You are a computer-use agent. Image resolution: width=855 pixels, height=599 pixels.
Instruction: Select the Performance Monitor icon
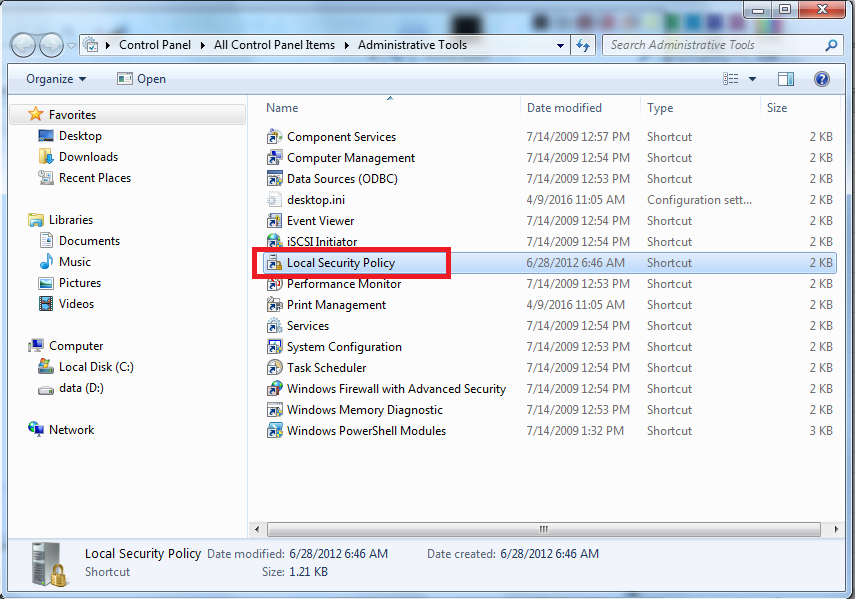click(274, 284)
